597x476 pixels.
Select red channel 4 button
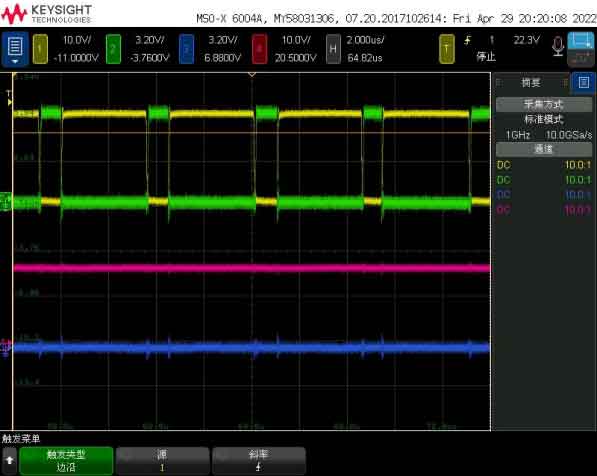pyautogui.click(x=259, y=49)
